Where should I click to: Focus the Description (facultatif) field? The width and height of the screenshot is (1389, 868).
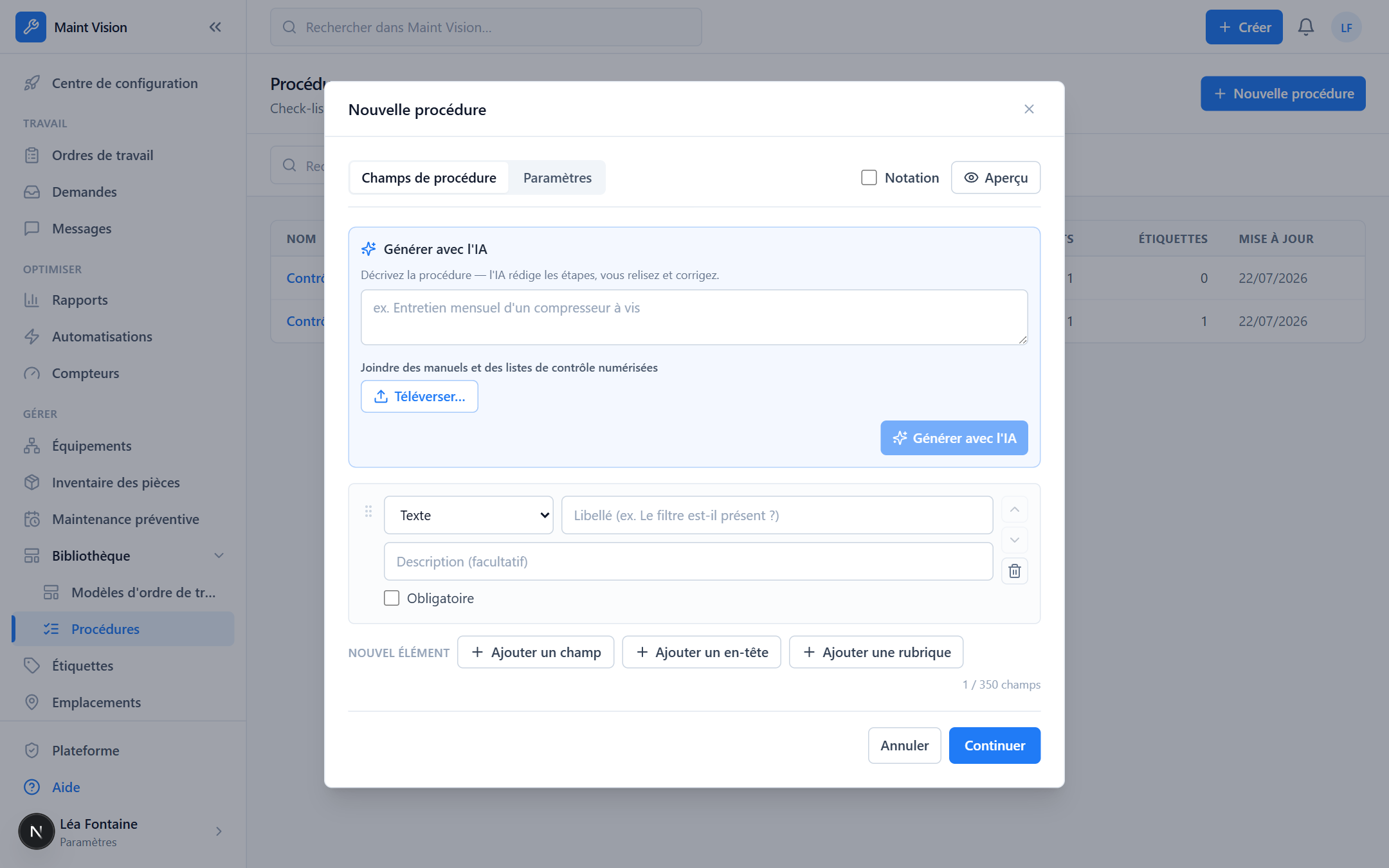click(x=688, y=561)
